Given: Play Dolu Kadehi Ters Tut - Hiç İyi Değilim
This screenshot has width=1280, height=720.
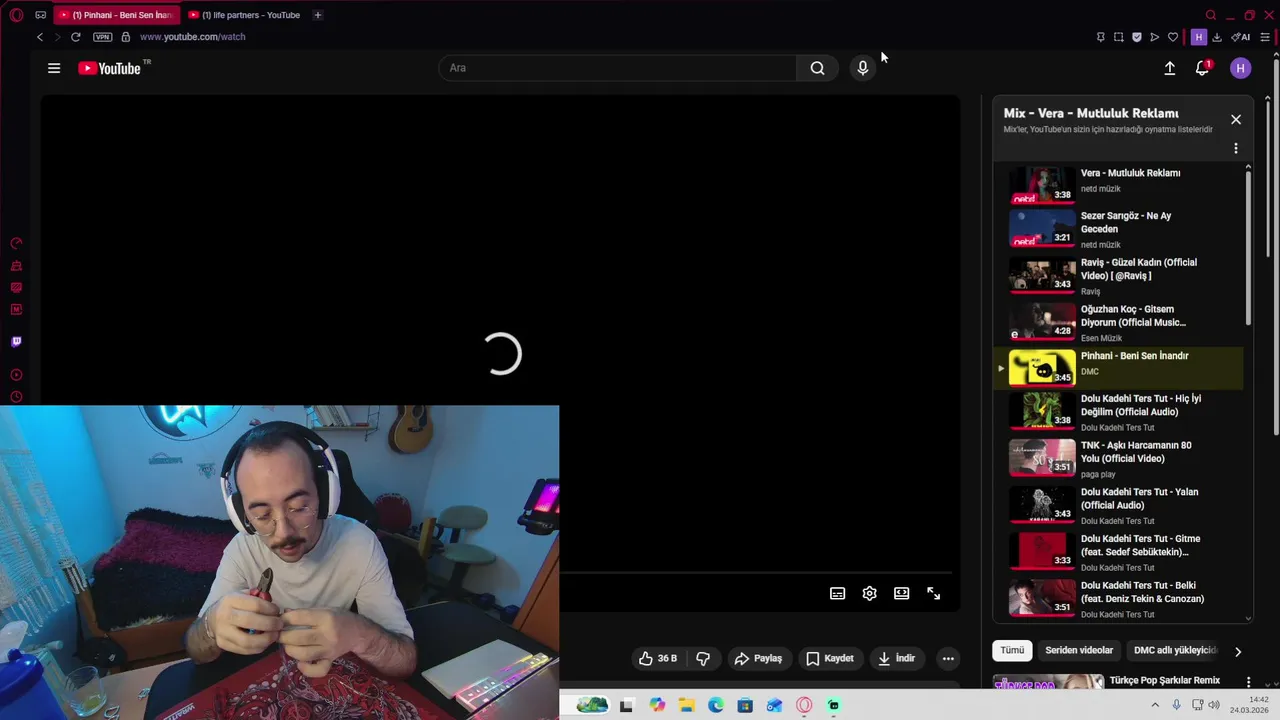Looking at the screenshot, I should [x=1118, y=412].
